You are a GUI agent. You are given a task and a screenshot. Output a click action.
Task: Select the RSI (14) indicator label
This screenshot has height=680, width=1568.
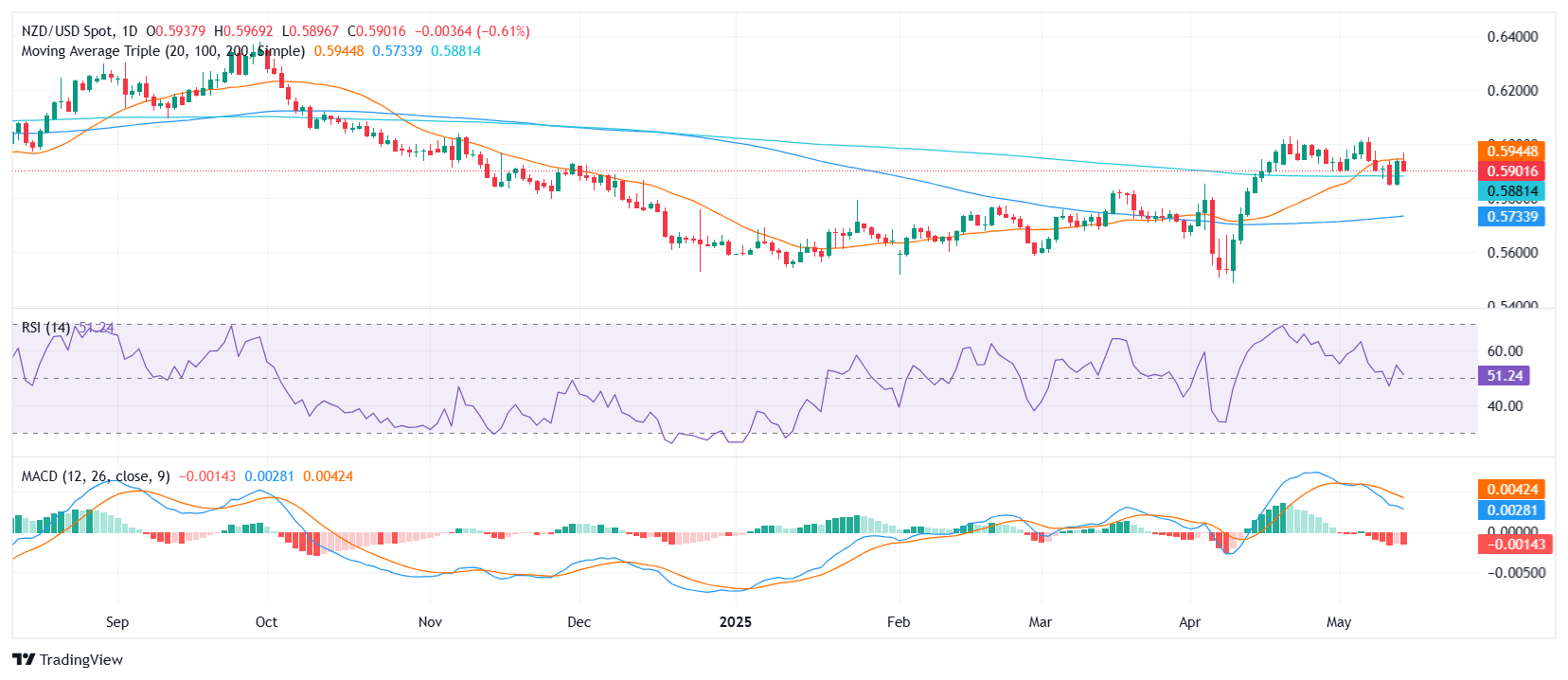point(45,328)
